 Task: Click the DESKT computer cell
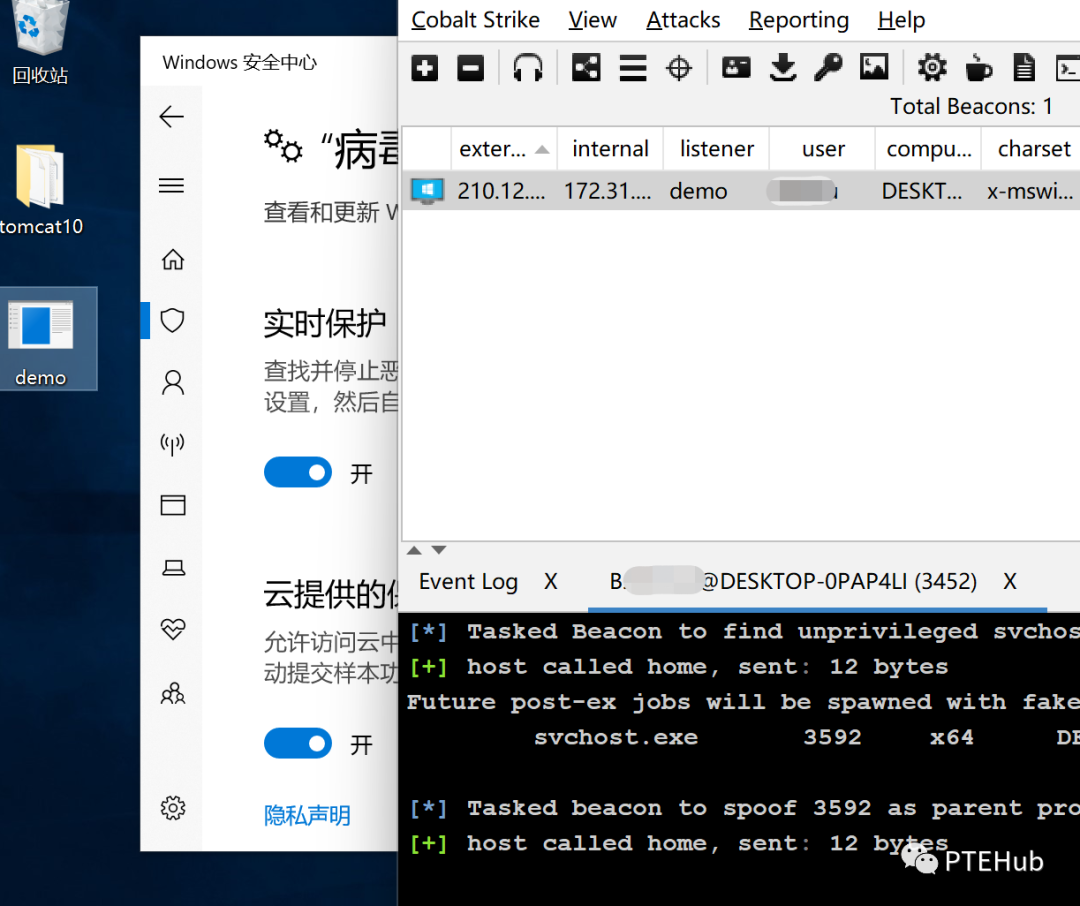click(922, 191)
